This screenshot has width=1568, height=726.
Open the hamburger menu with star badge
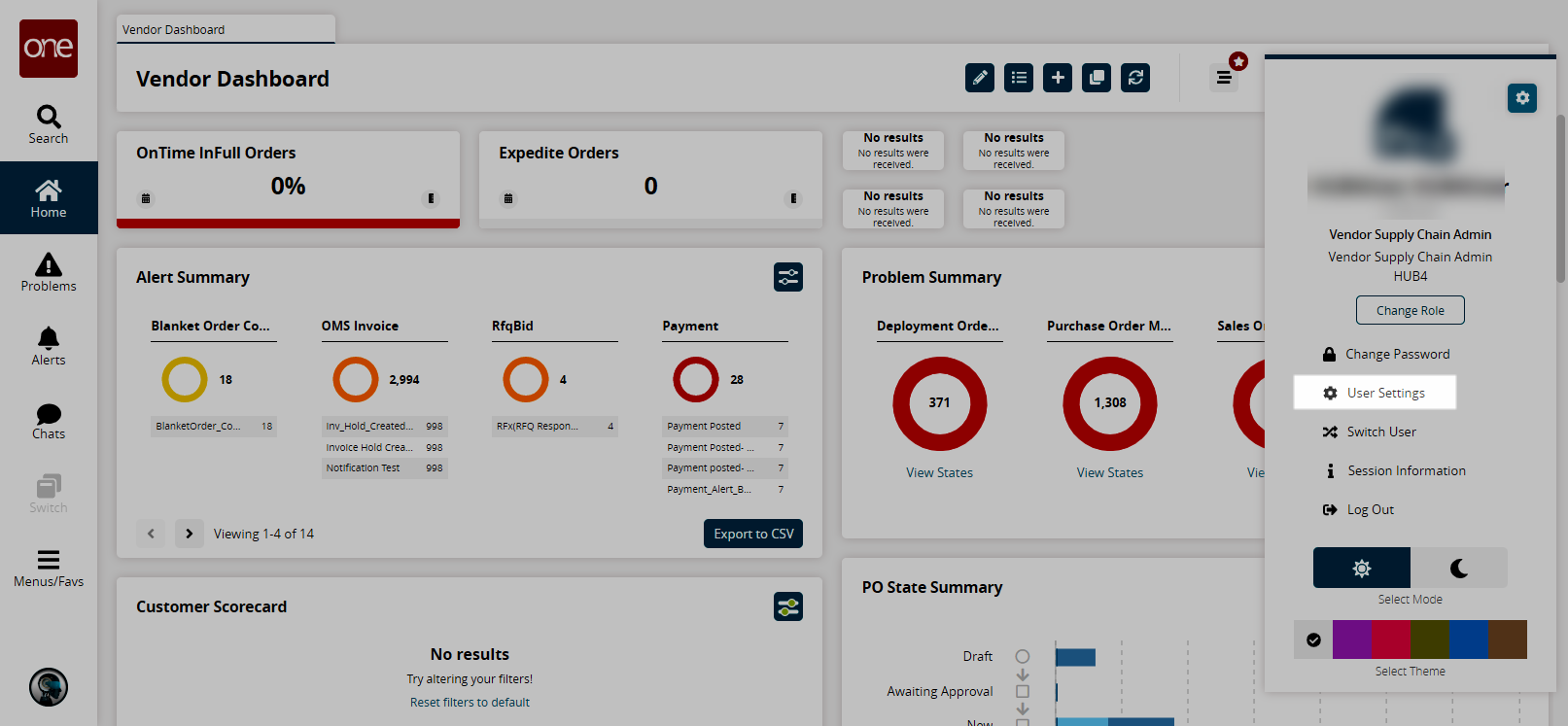point(1225,77)
